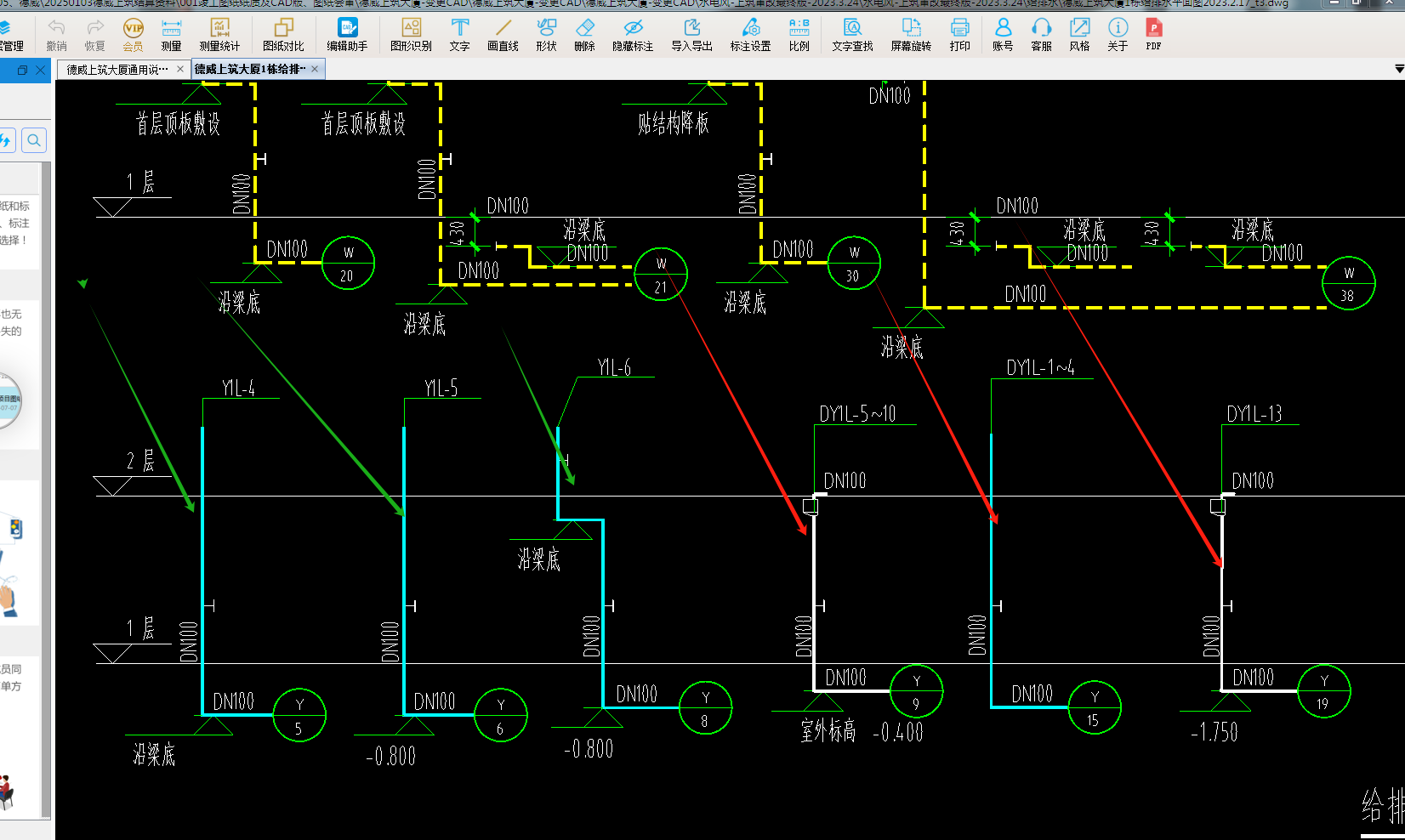The image size is (1405, 840).
Task: Click the Y1L-4 pipe label
Action: (238, 389)
